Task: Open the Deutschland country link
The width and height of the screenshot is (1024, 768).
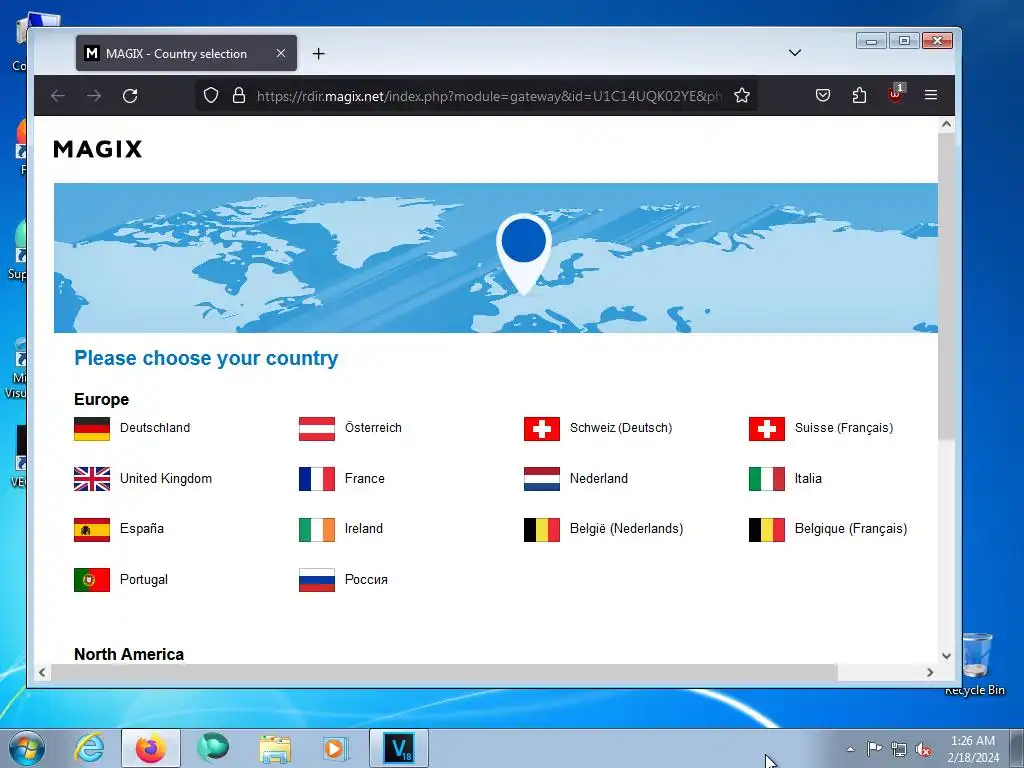Action: tap(155, 428)
